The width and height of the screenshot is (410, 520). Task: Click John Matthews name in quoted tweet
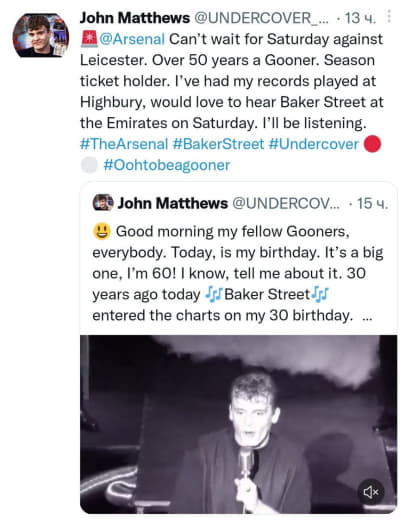click(173, 203)
